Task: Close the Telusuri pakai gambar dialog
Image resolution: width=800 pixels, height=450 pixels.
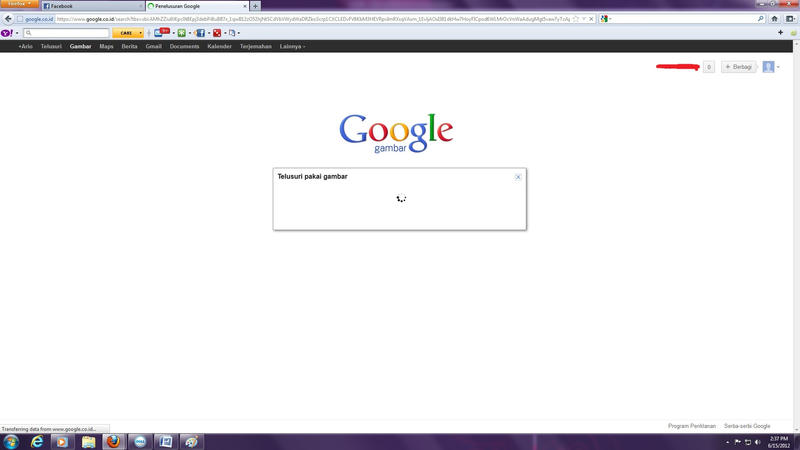Action: [x=518, y=177]
